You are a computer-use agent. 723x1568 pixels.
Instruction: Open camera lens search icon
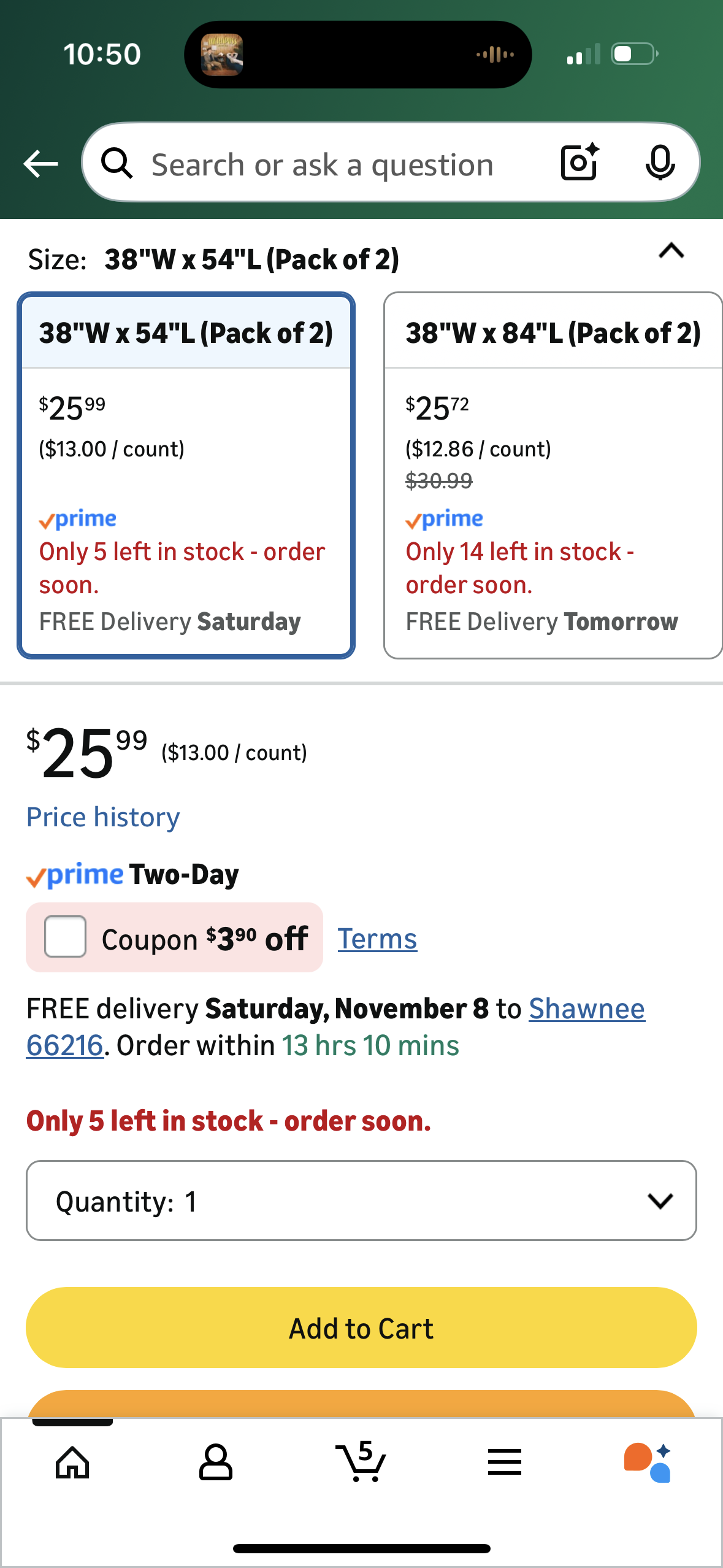coord(579,163)
